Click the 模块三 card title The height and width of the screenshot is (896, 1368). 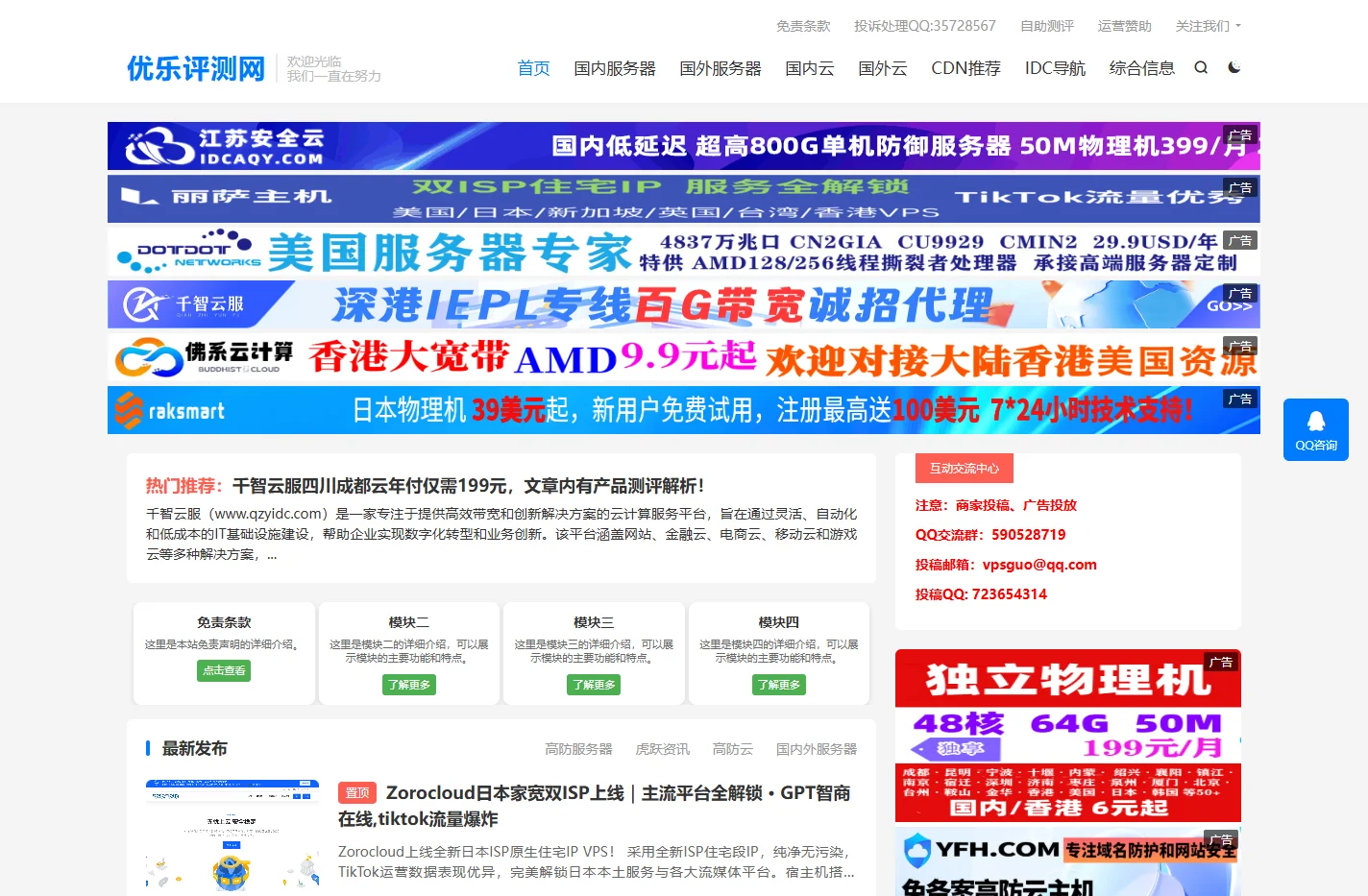point(594,622)
